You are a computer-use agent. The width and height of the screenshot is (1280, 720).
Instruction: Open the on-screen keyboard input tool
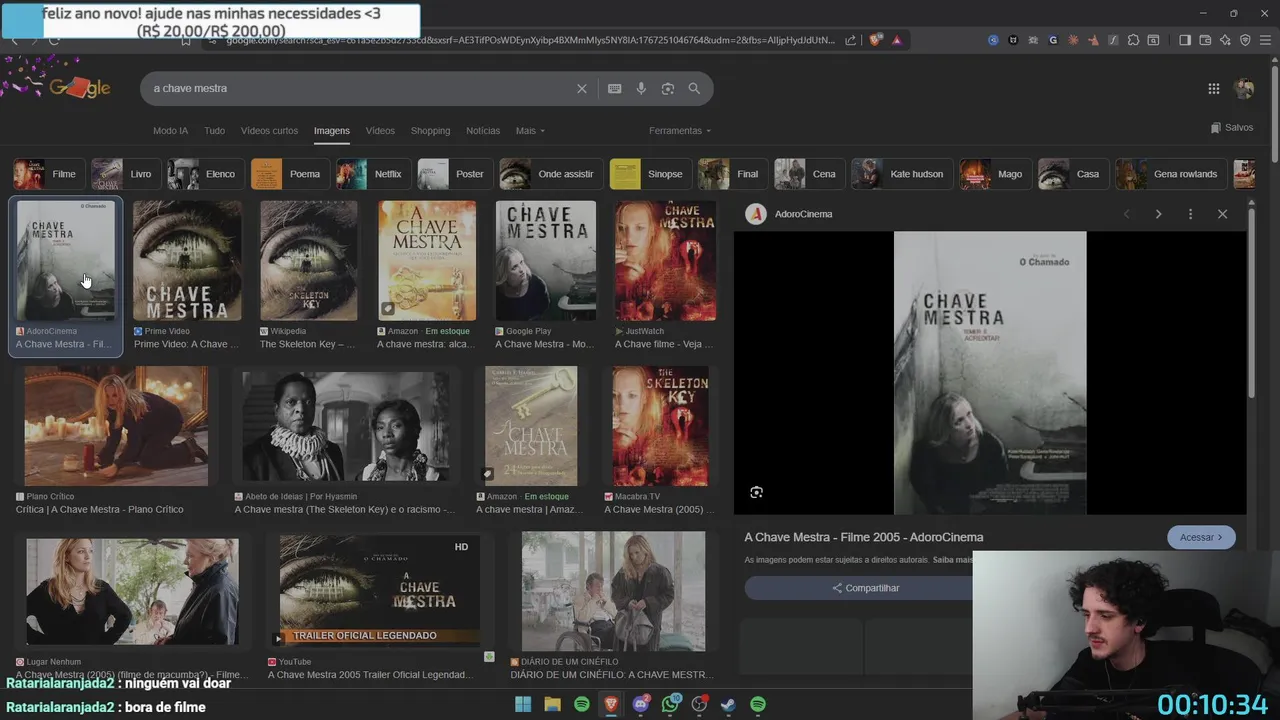coord(614,89)
